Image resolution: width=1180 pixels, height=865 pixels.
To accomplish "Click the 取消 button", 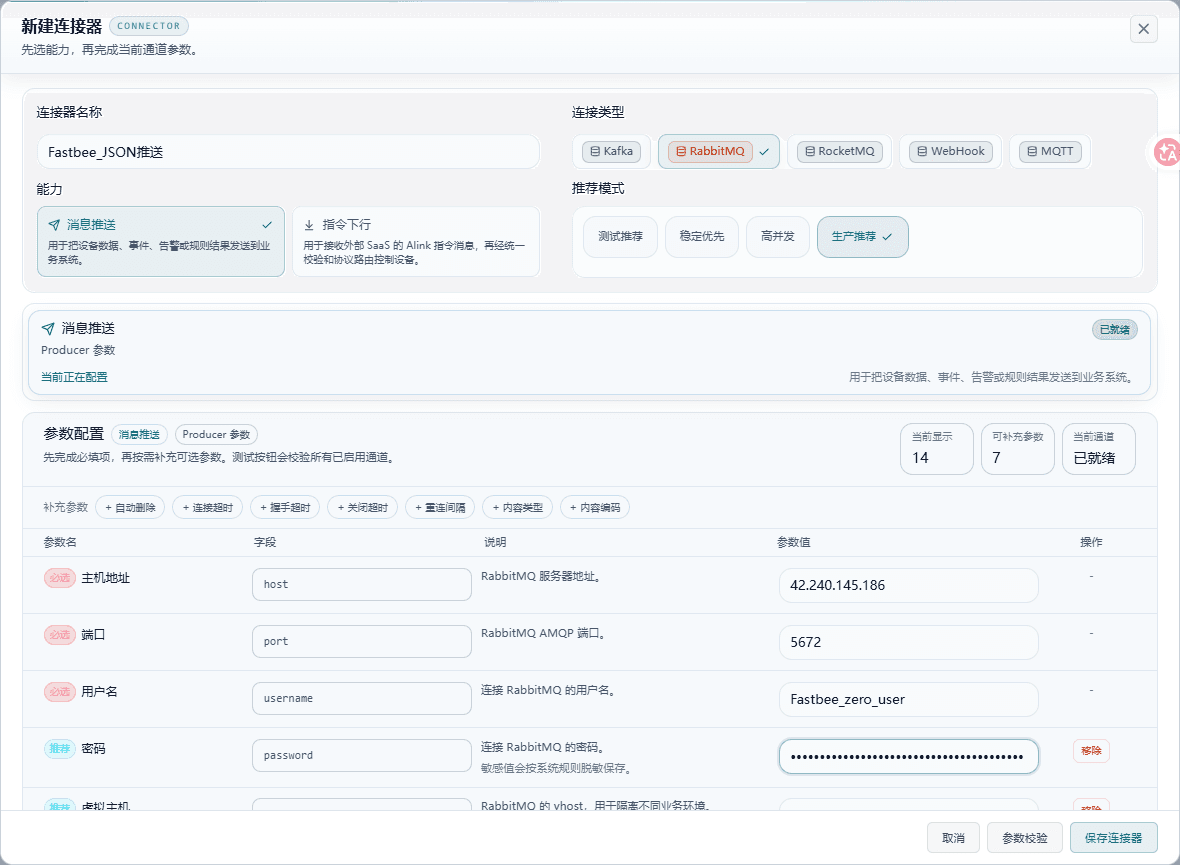I will coord(953,838).
